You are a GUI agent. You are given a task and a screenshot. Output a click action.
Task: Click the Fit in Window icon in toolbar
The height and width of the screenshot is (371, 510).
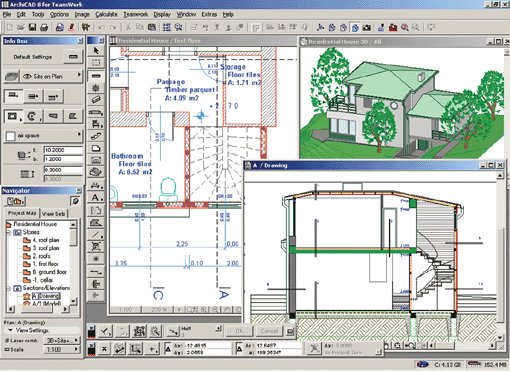(431, 28)
